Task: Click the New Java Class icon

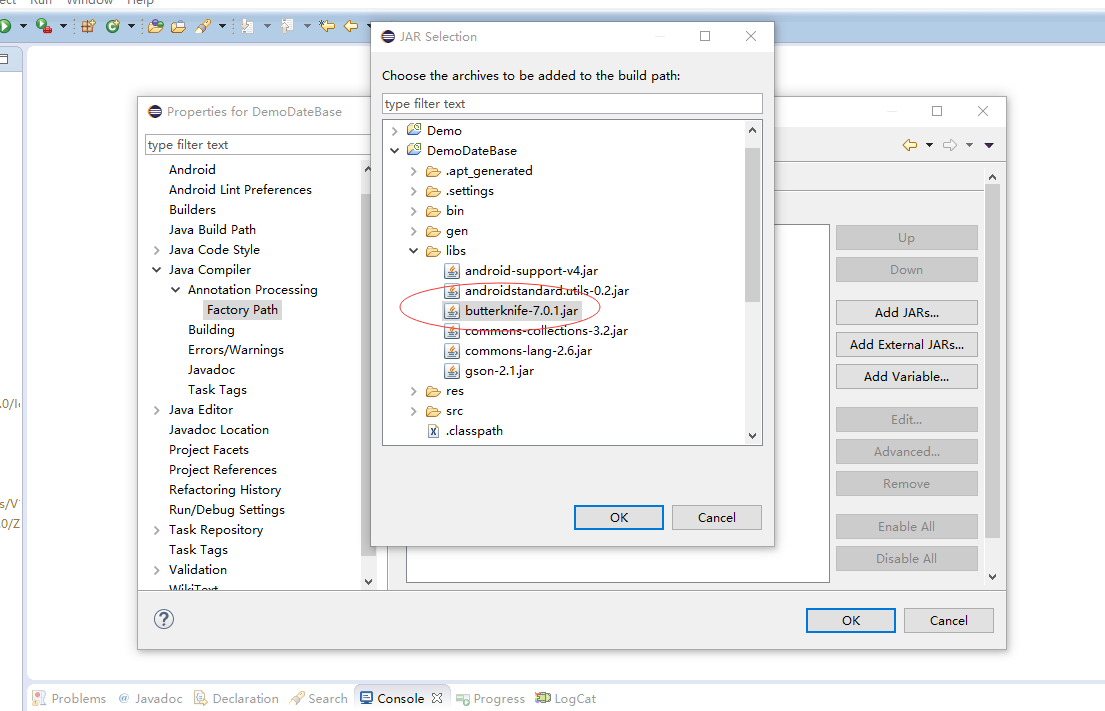Action: point(113,26)
